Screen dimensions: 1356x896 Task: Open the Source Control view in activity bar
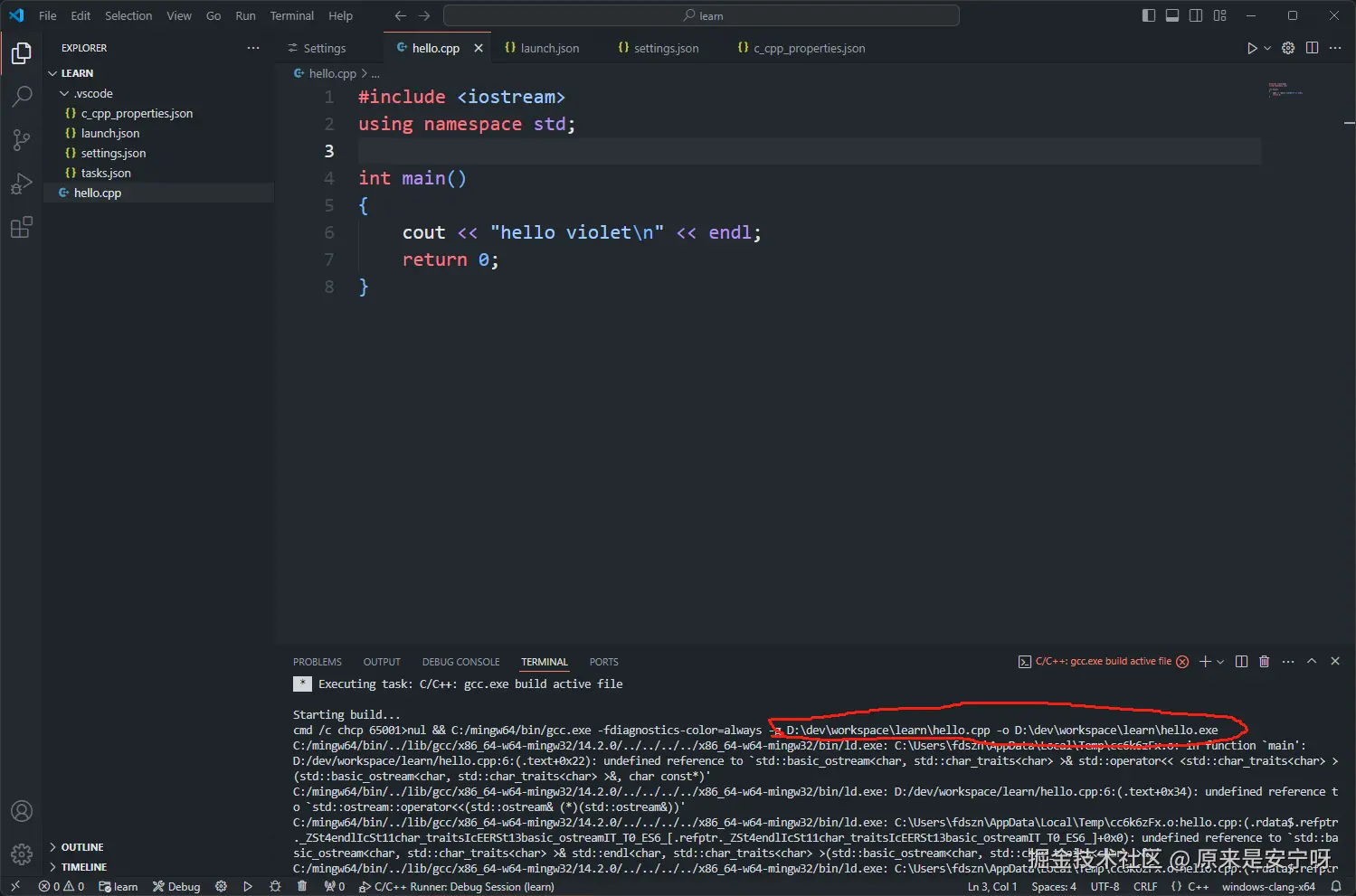pyautogui.click(x=21, y=139)
